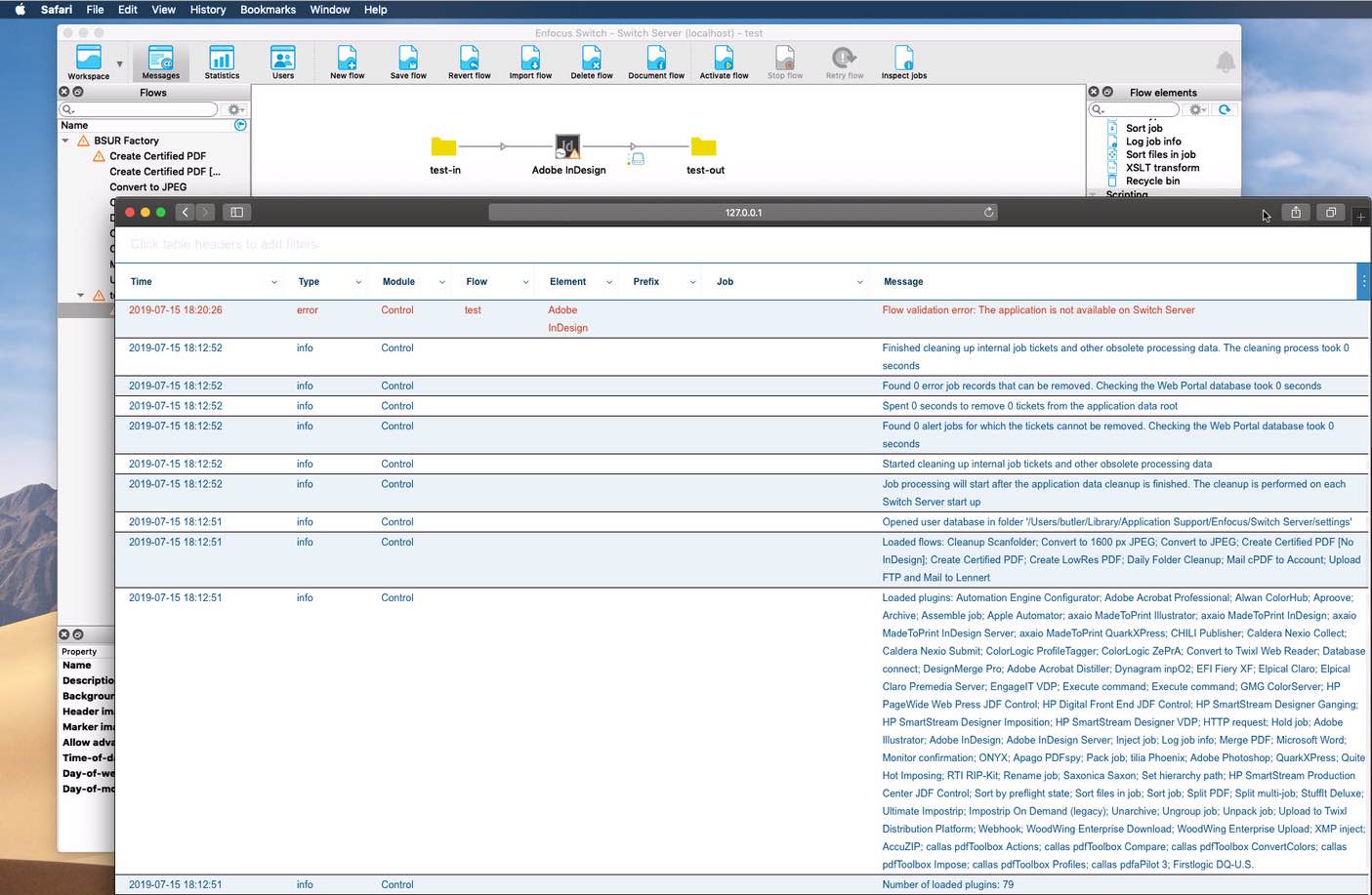Image resolution: width=1372 pixels, height=895 pixels.
Task: Collapse the BSUR Factory flow group
Action: (x=65, y=141)
